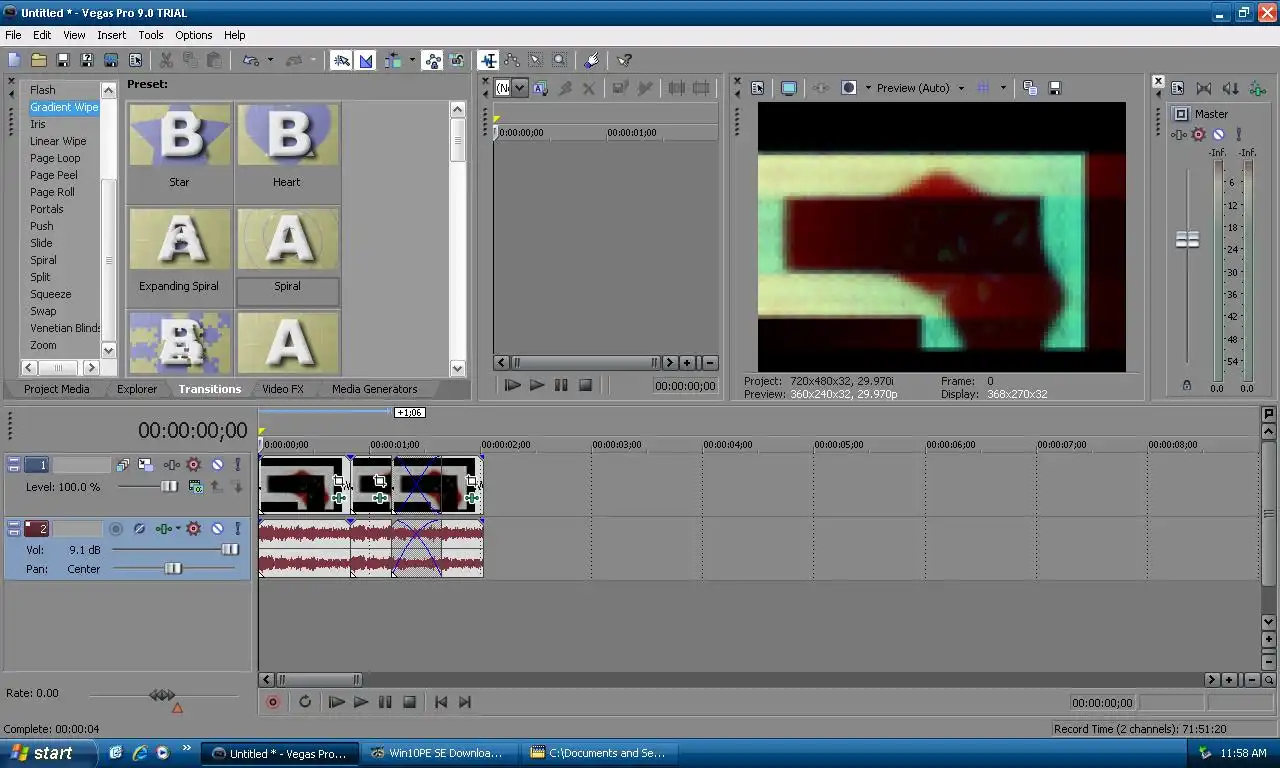Invert audio track 2 phase

[x=140, y=529]
